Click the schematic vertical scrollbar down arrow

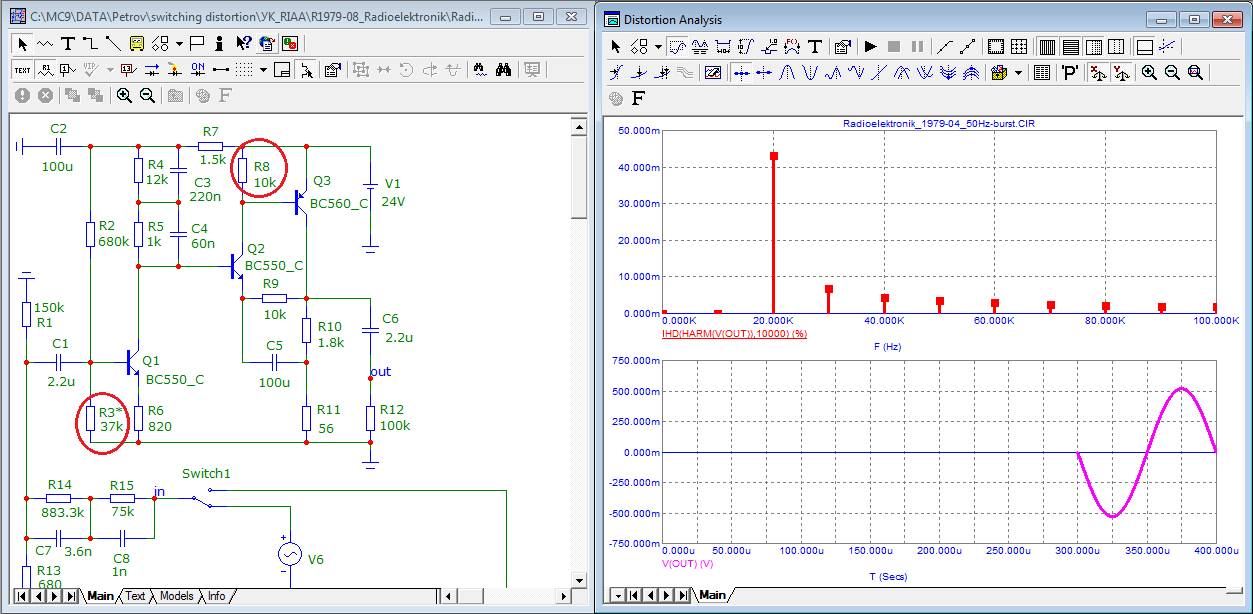coord(578,580)
